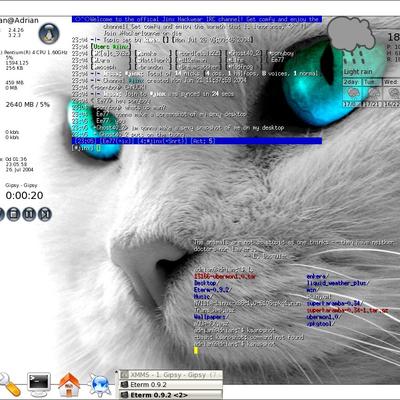Select Tuesday's forecast weather icon
The image size is (400, 400).
(372, 93)
